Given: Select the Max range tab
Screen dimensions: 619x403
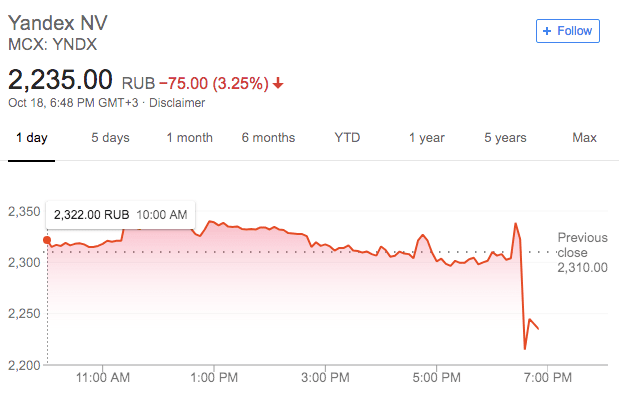Looking at the screenshot, I should click(584, 137).
